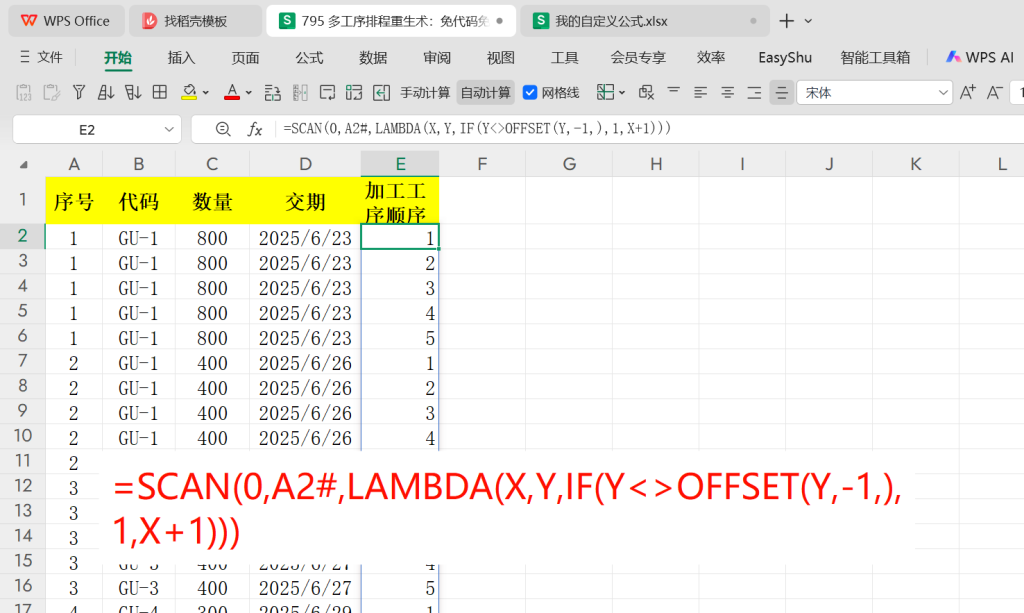Switch to WPS Office home tab

tap(65, 21)
